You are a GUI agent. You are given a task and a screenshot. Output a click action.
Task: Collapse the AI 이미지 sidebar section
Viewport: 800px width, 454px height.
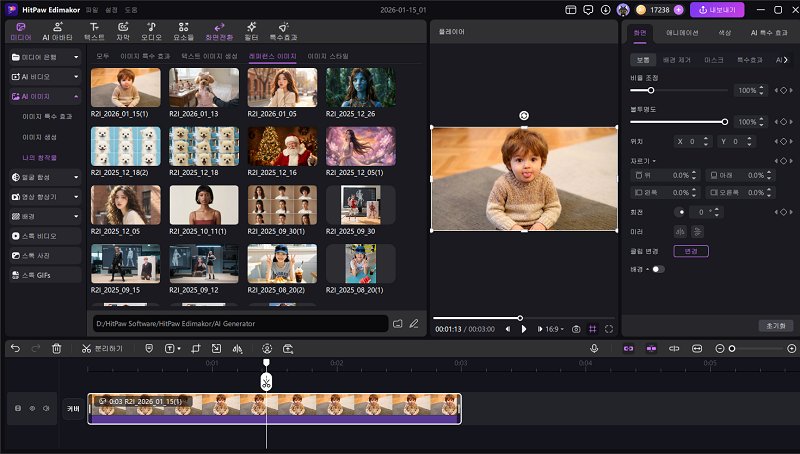(x=76, y=96)
